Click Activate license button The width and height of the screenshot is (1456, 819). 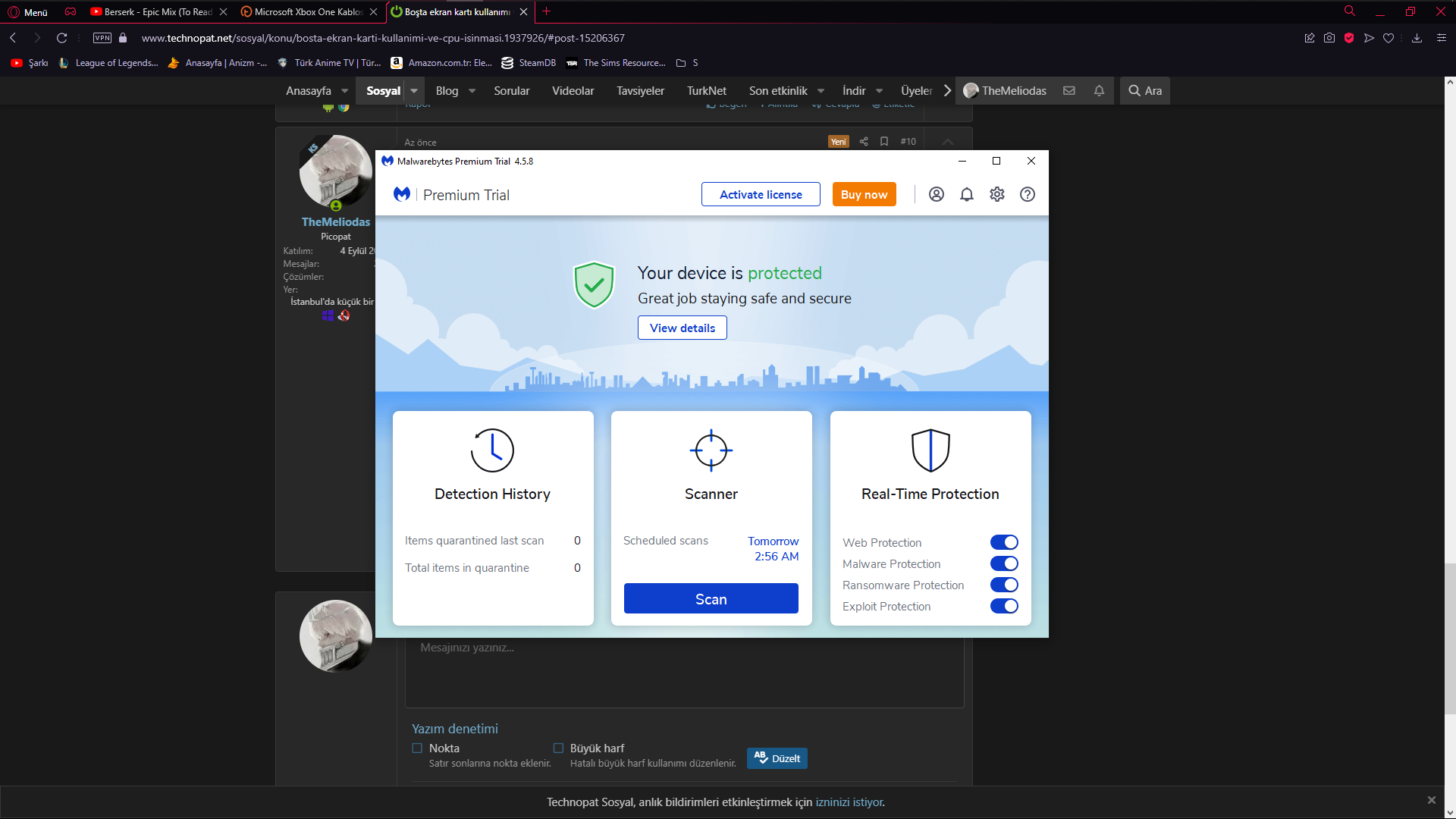[761, 194]
